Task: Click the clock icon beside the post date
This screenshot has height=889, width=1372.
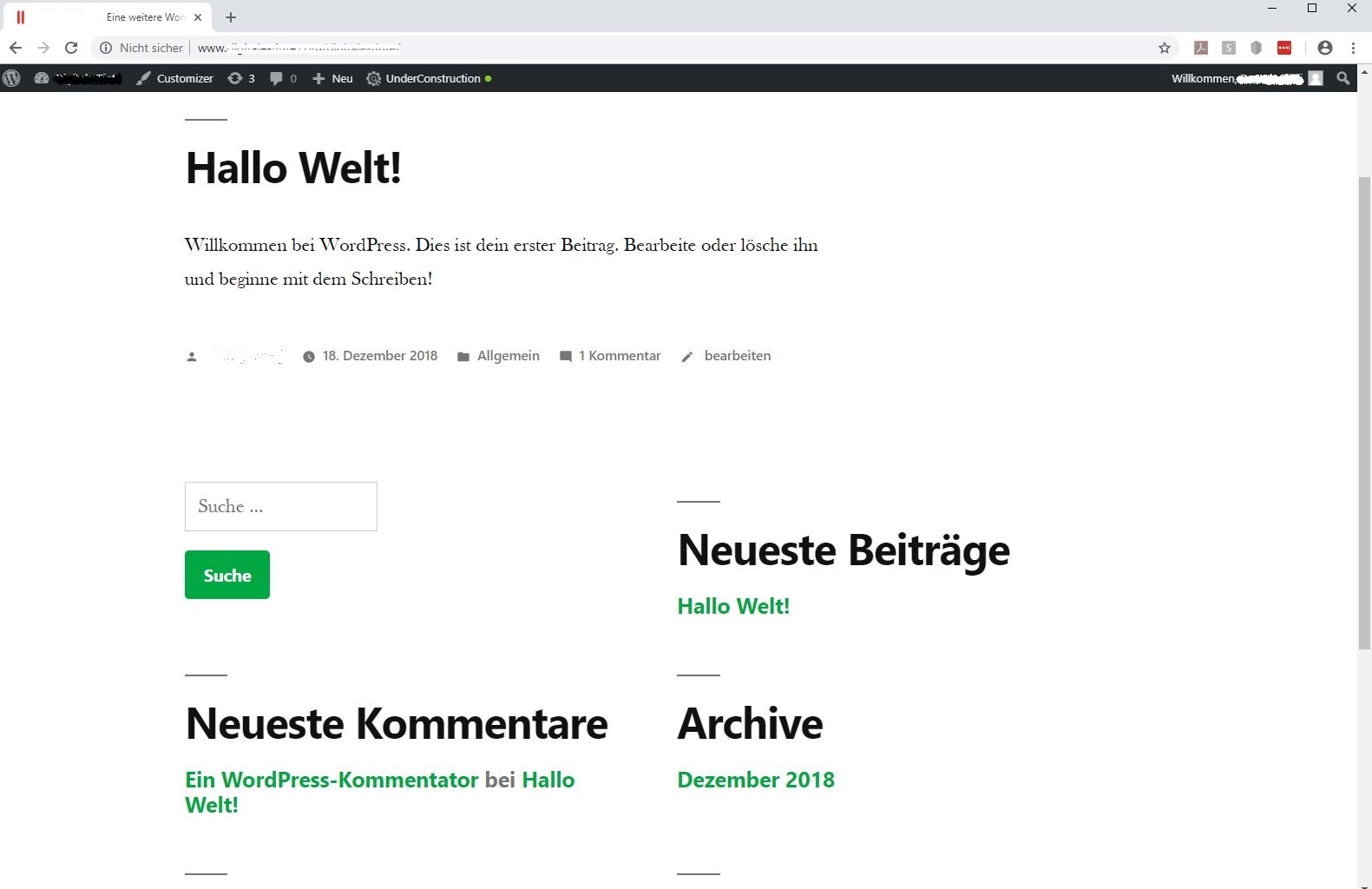Action: point(309,357)
